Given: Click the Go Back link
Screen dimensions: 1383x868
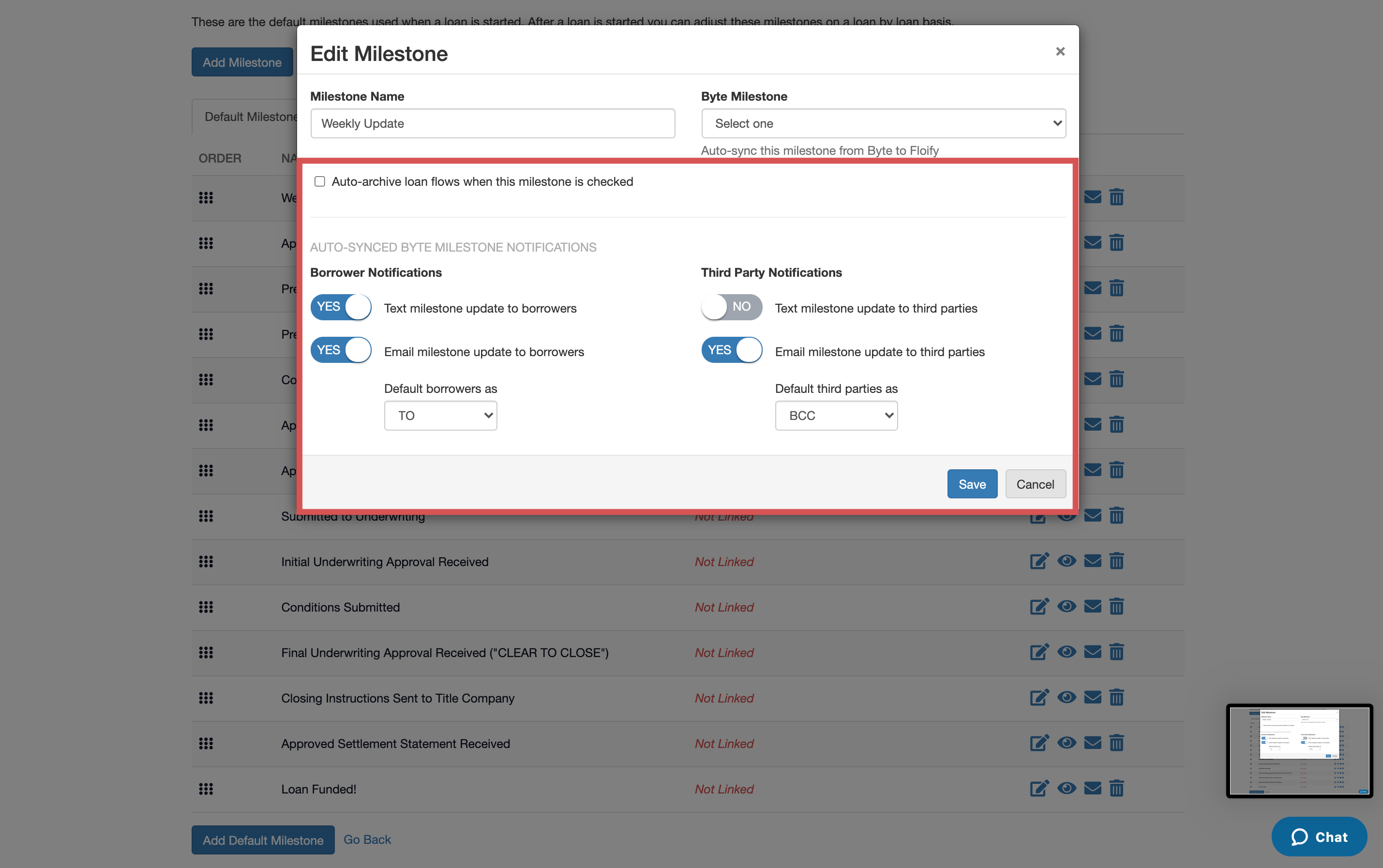Looking at the screenshot, I should tap(367, 839).
